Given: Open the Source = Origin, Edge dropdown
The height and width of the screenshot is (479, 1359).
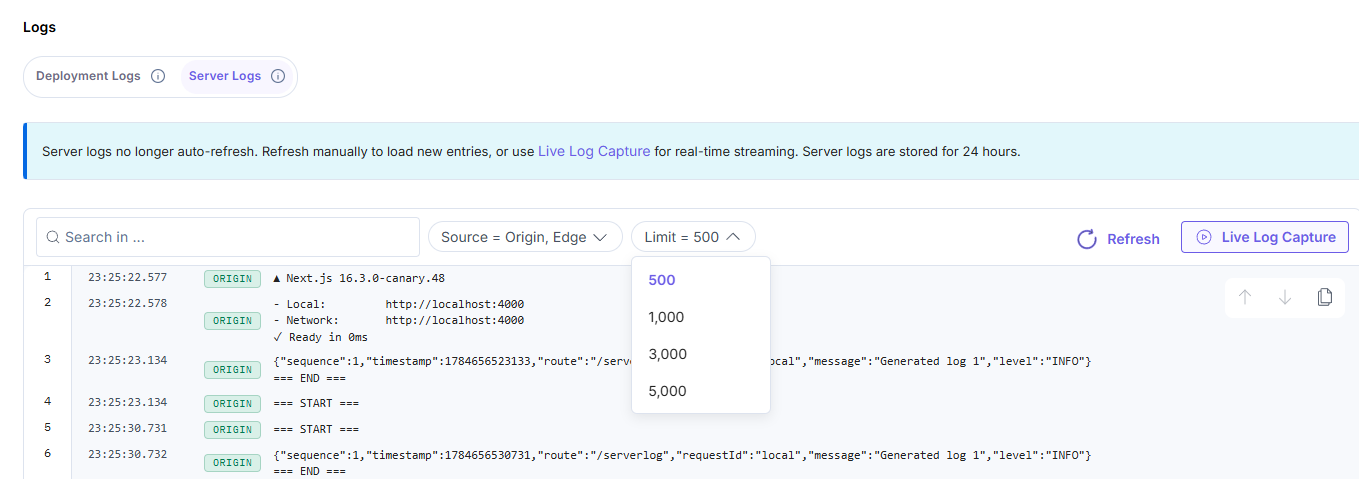Looking at the screenshot, I should (x=525, y=237).
